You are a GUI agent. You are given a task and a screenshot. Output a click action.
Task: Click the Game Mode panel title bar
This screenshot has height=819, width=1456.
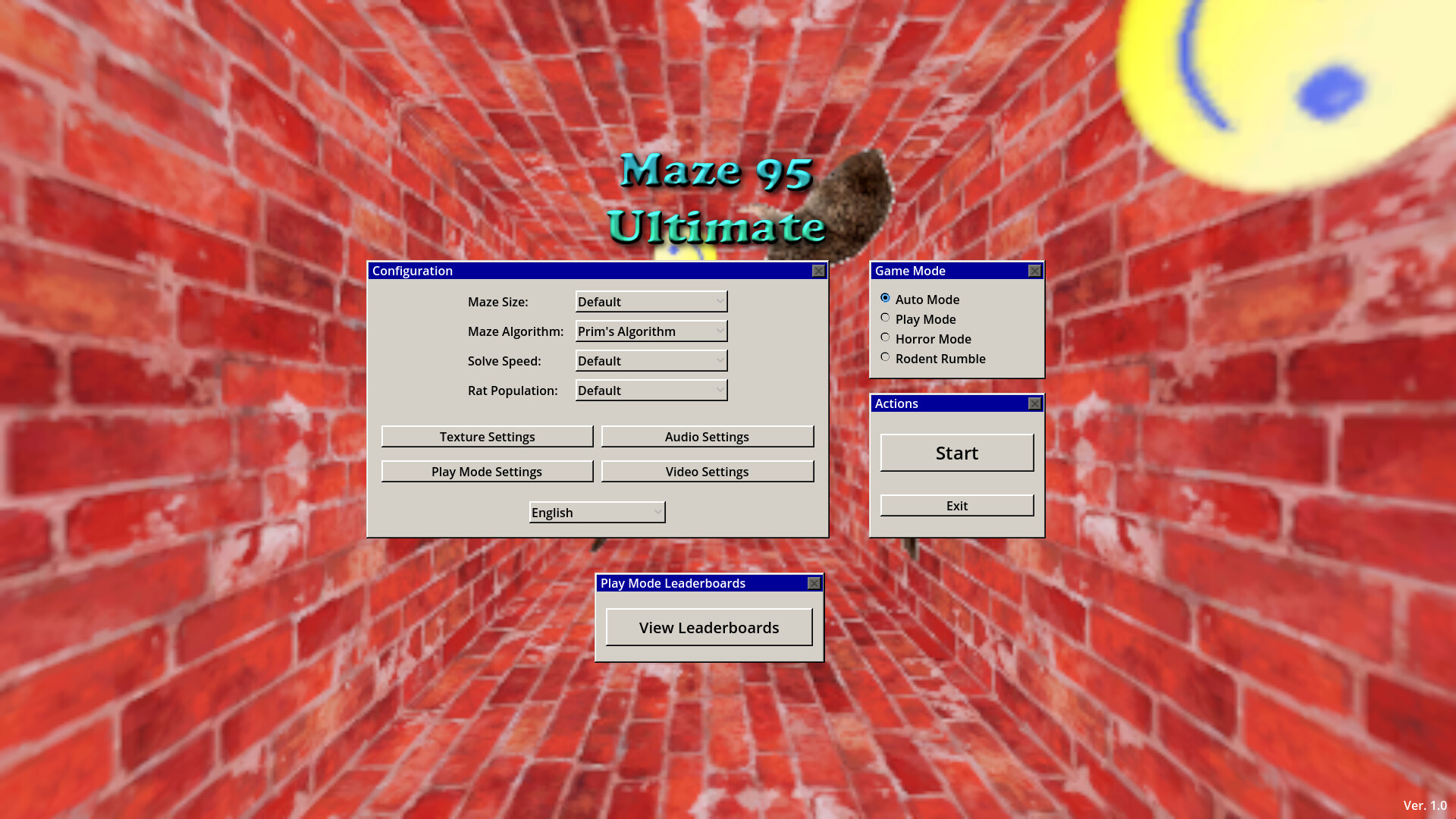(x=957, y=271)
